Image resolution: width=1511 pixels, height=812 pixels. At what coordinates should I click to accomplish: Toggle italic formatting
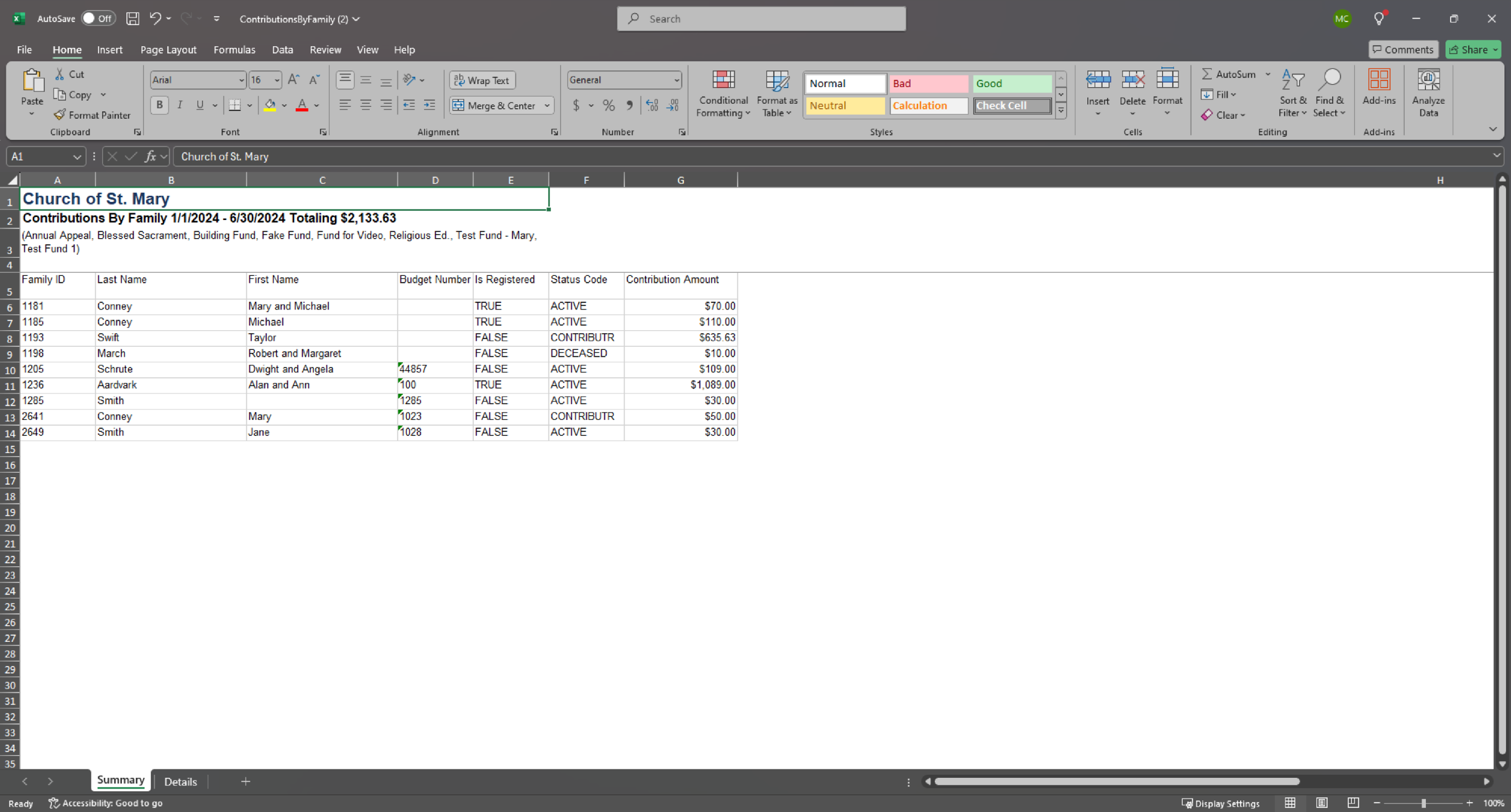tap(179, 106)
